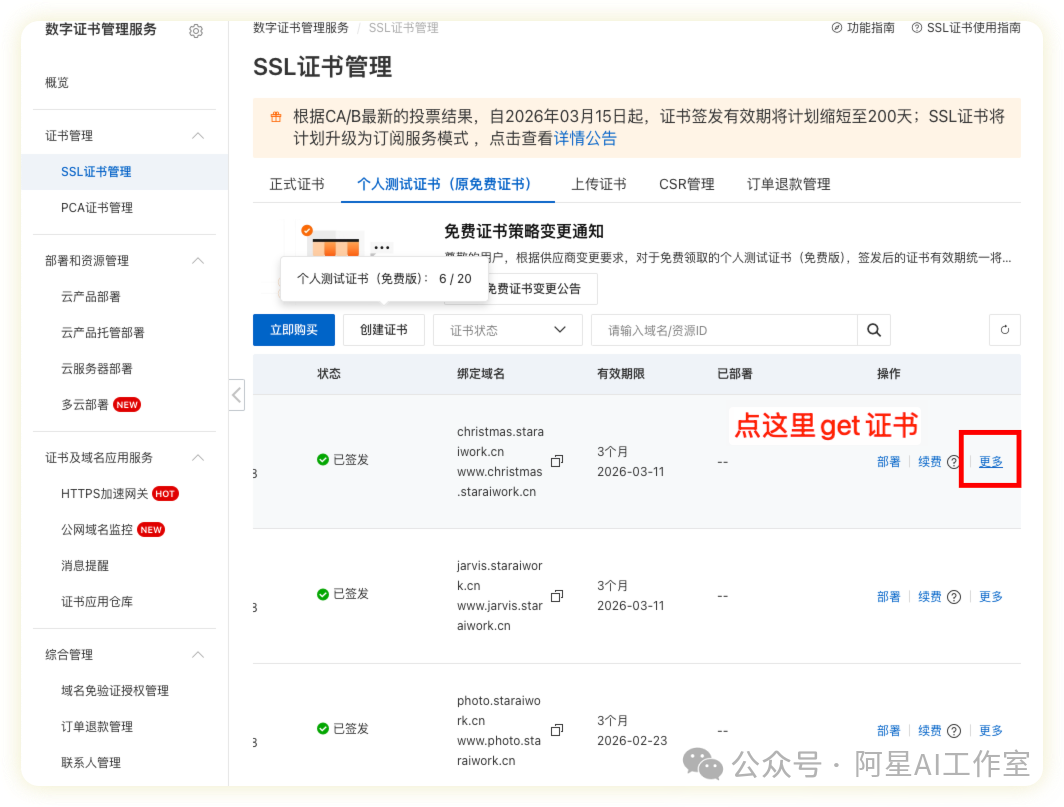This screenshot has height=807, width=1064.
Task: Switch to the 正式证书 tab
Action: click(297, 184)
